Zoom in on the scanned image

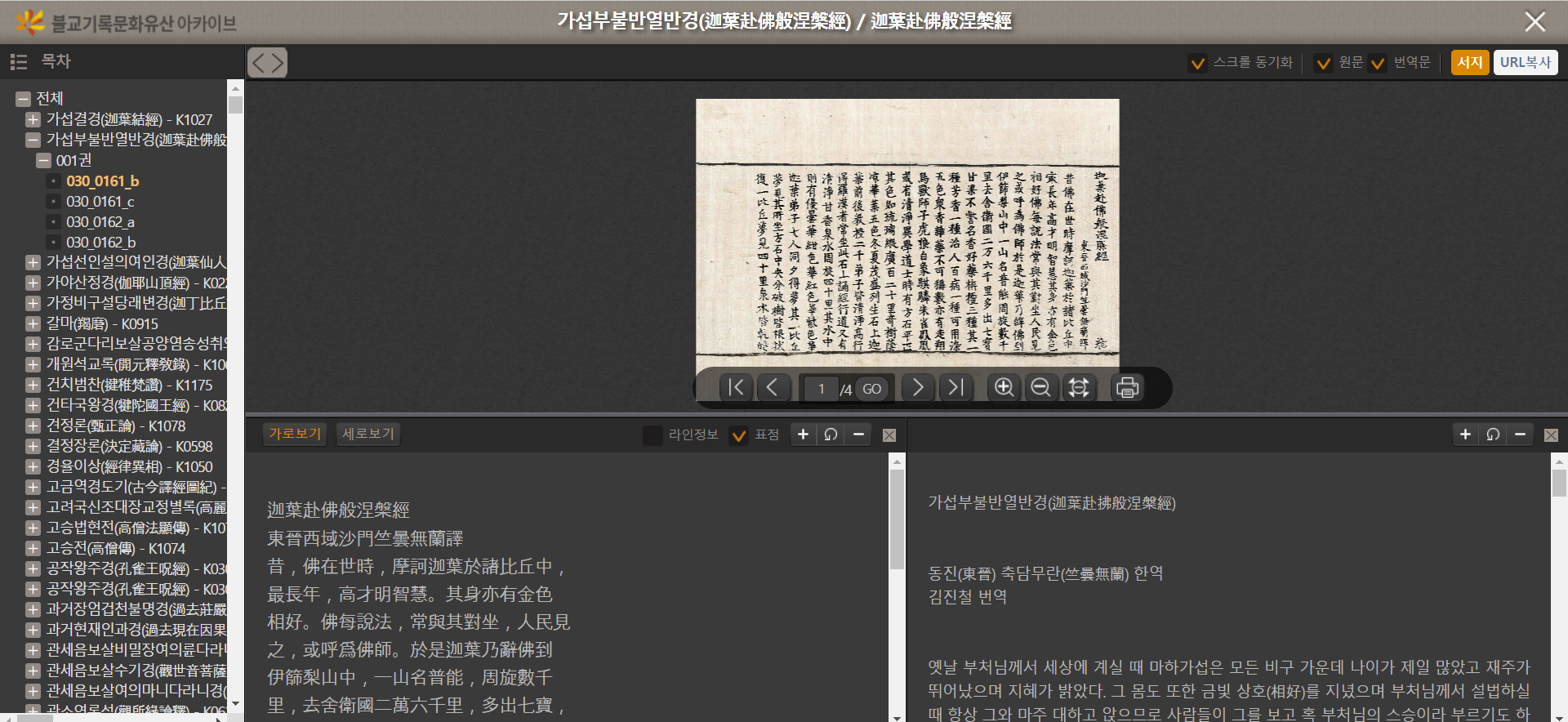(x=1004, y=387)
